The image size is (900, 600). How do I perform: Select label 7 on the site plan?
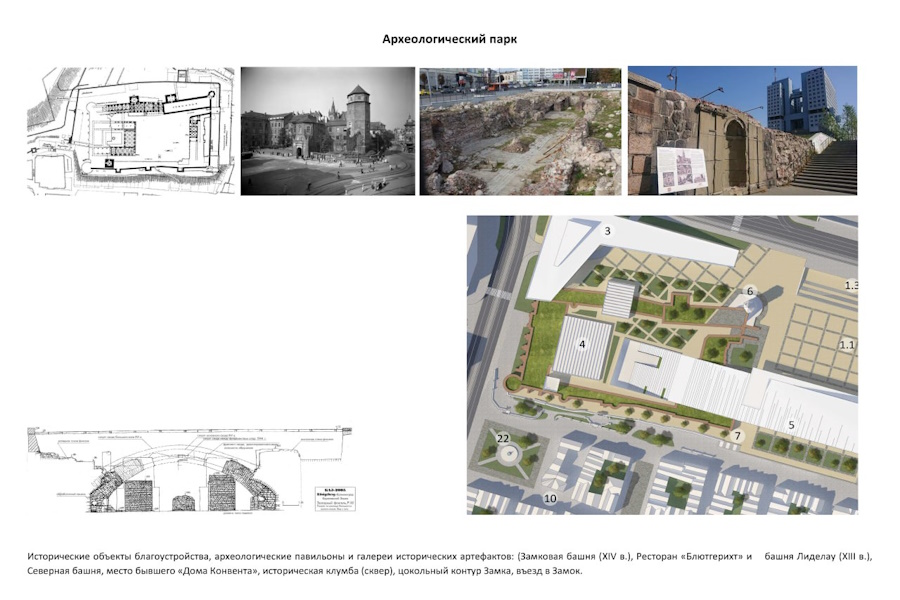pos(738,436)
